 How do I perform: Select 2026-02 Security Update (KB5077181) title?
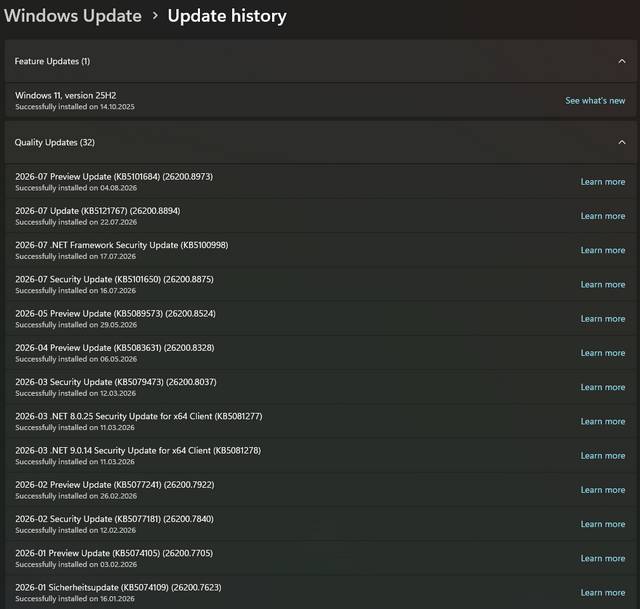pyautogui.click(x=114, y=520)
